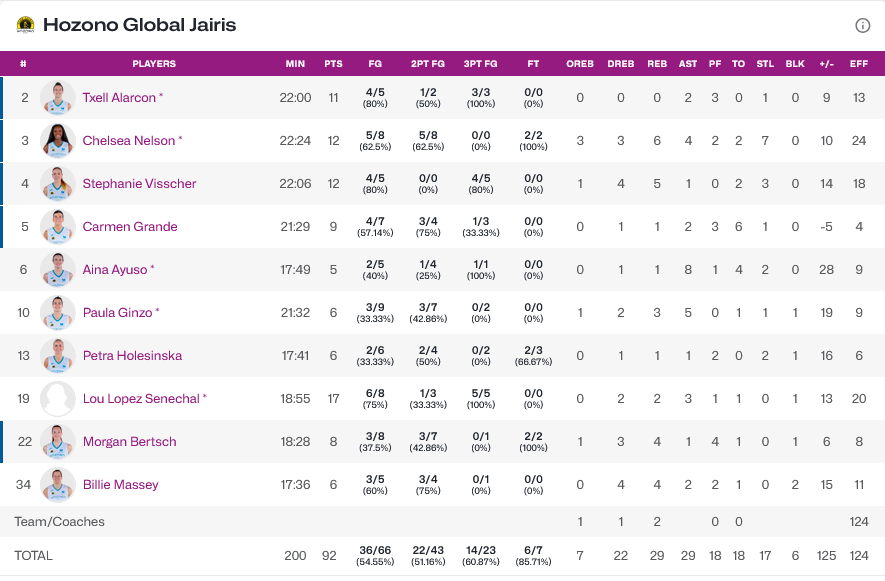Sort by the +/- column header
Screen dimensions: 885x581
tap(826, 64)
